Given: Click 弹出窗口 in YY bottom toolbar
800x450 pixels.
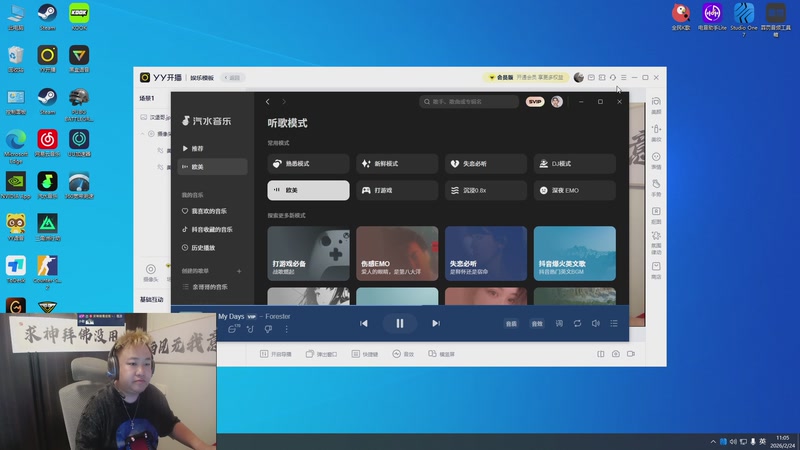Looking at the screenshot, I should coord(321,354).
